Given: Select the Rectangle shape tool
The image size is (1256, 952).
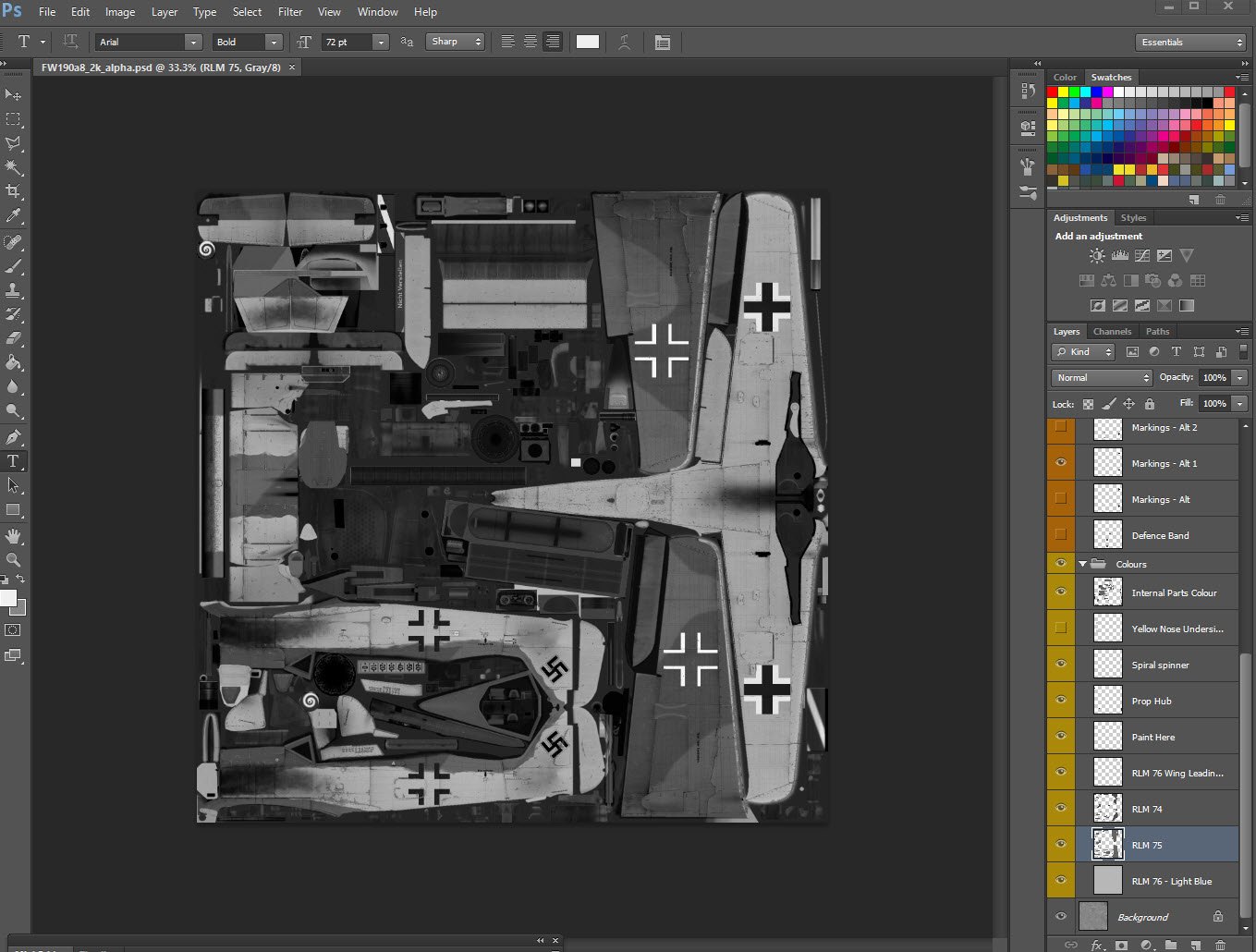Looking at the screenshot, I should coord(13,509).
